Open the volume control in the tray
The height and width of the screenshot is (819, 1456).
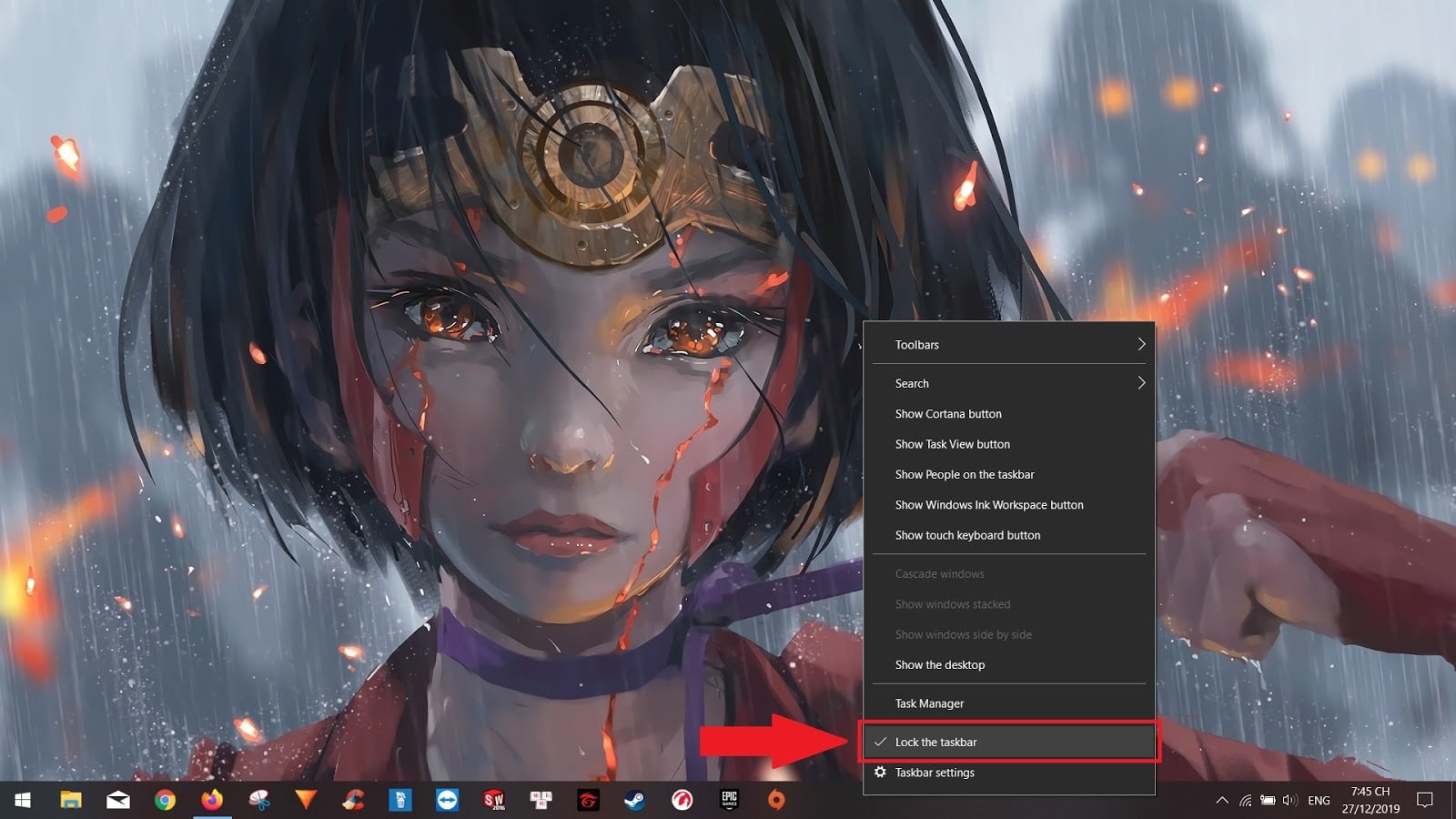point(1289,801)
